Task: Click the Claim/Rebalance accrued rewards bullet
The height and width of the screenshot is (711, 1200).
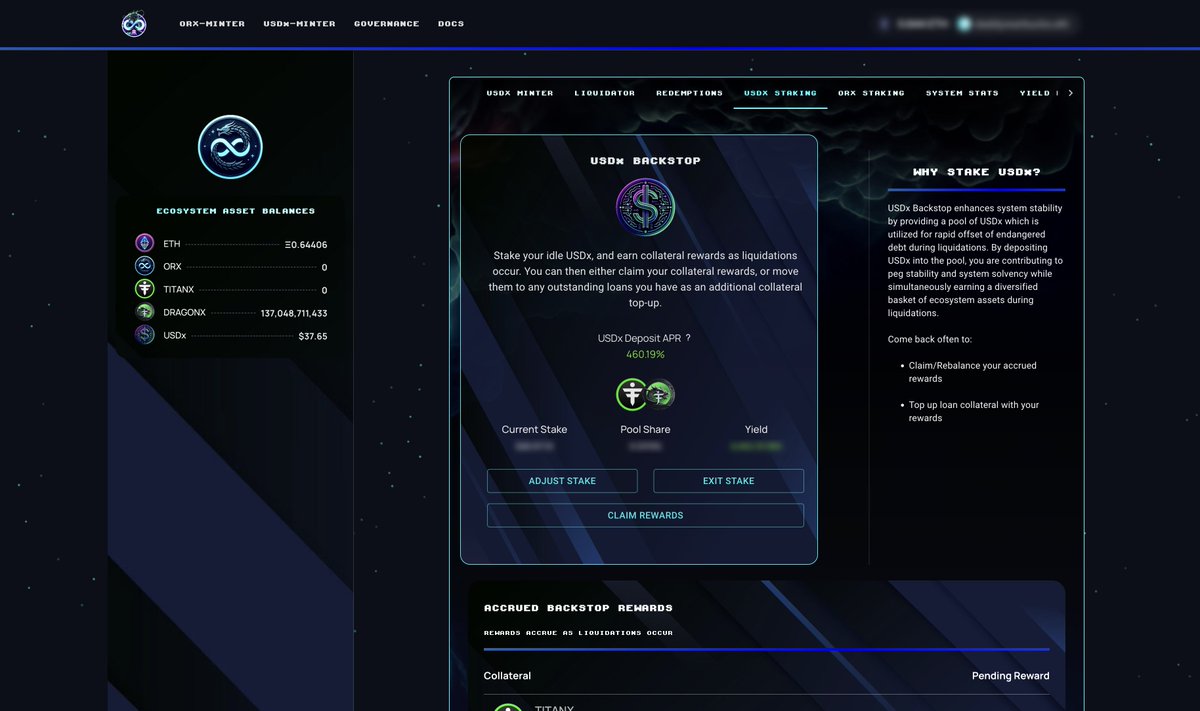Action: 972,372
